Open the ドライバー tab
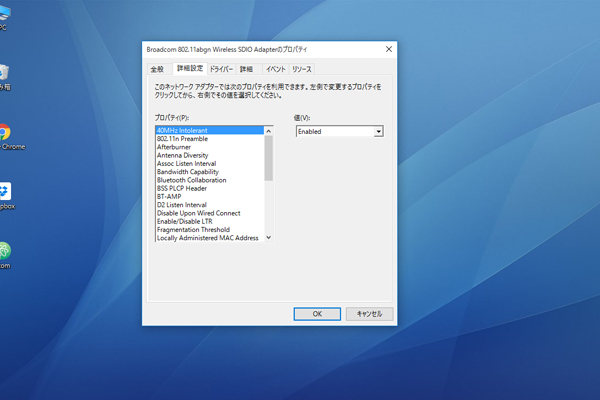The width and height of the screenshot is (600, 400). tap(221, 69)
